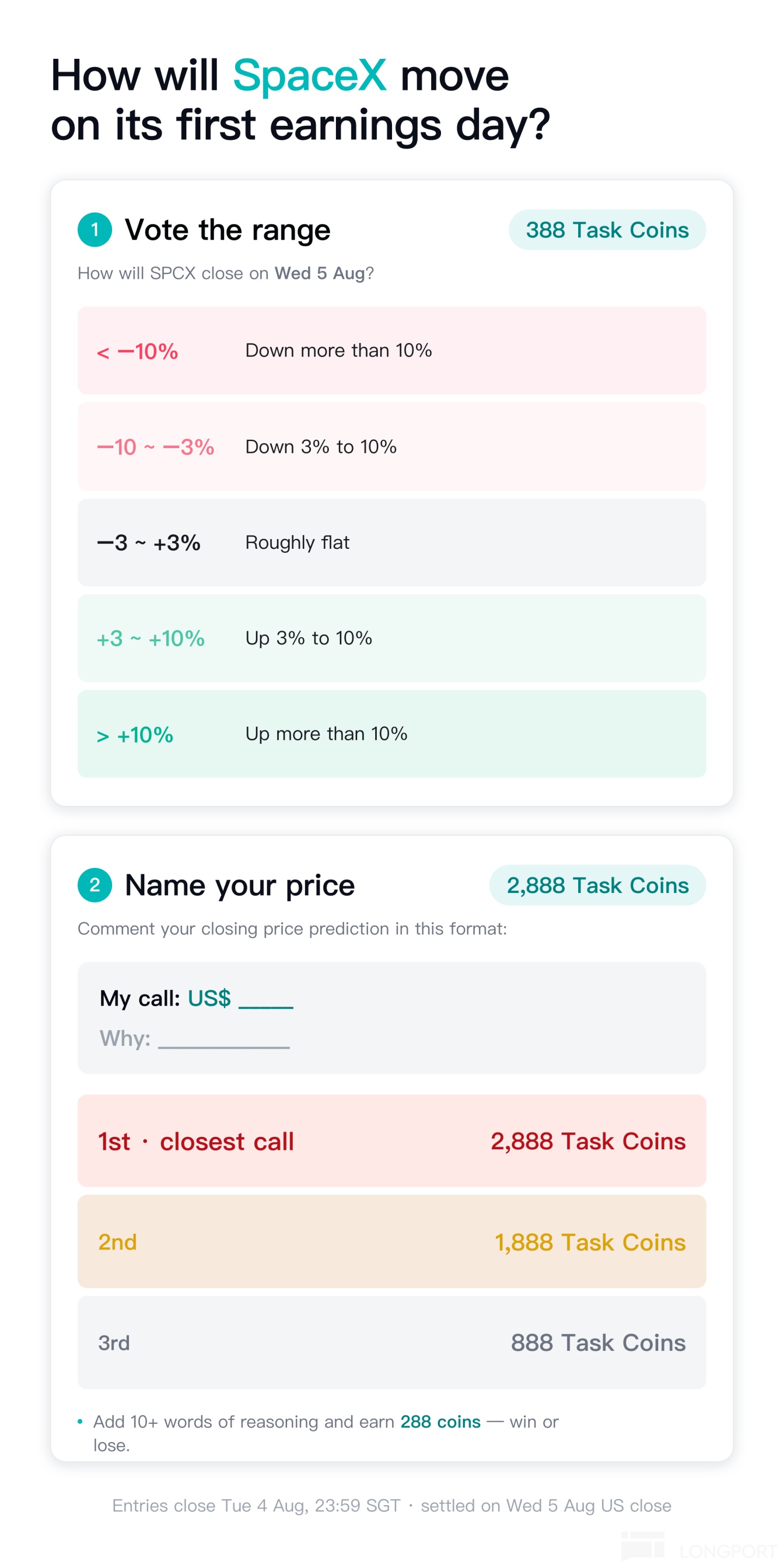Click the '288 coins' highlighted link
Screen dimensions: 784x1568
pyautogui.click(x=440, y=1422)
